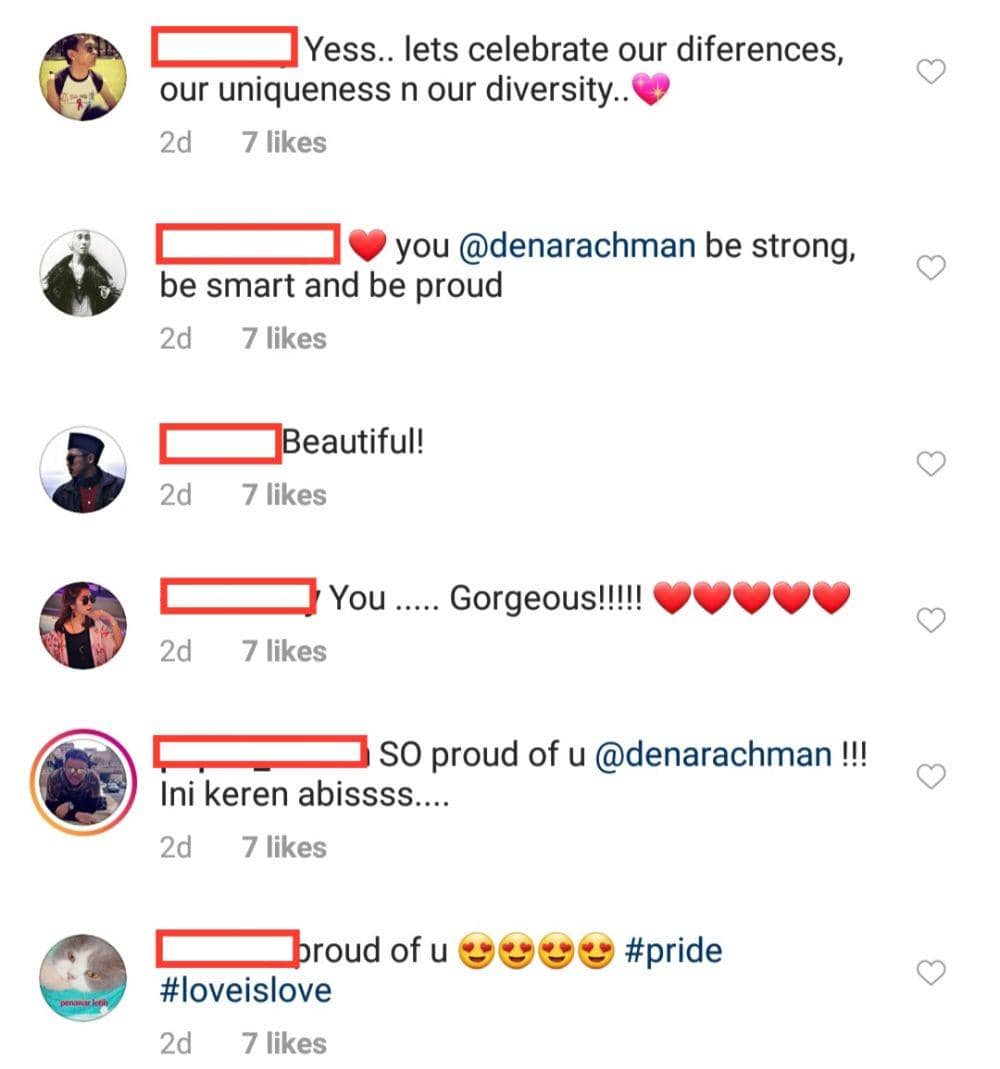Like the 'Gorgeous!!!!!' comment
Viewport: 1000px width, 1069px height.
pyautogui.click(x=931, y=620)
